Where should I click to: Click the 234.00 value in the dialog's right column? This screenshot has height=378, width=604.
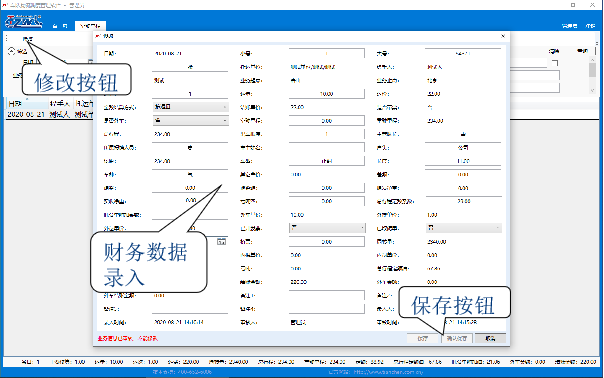point(435,121)
